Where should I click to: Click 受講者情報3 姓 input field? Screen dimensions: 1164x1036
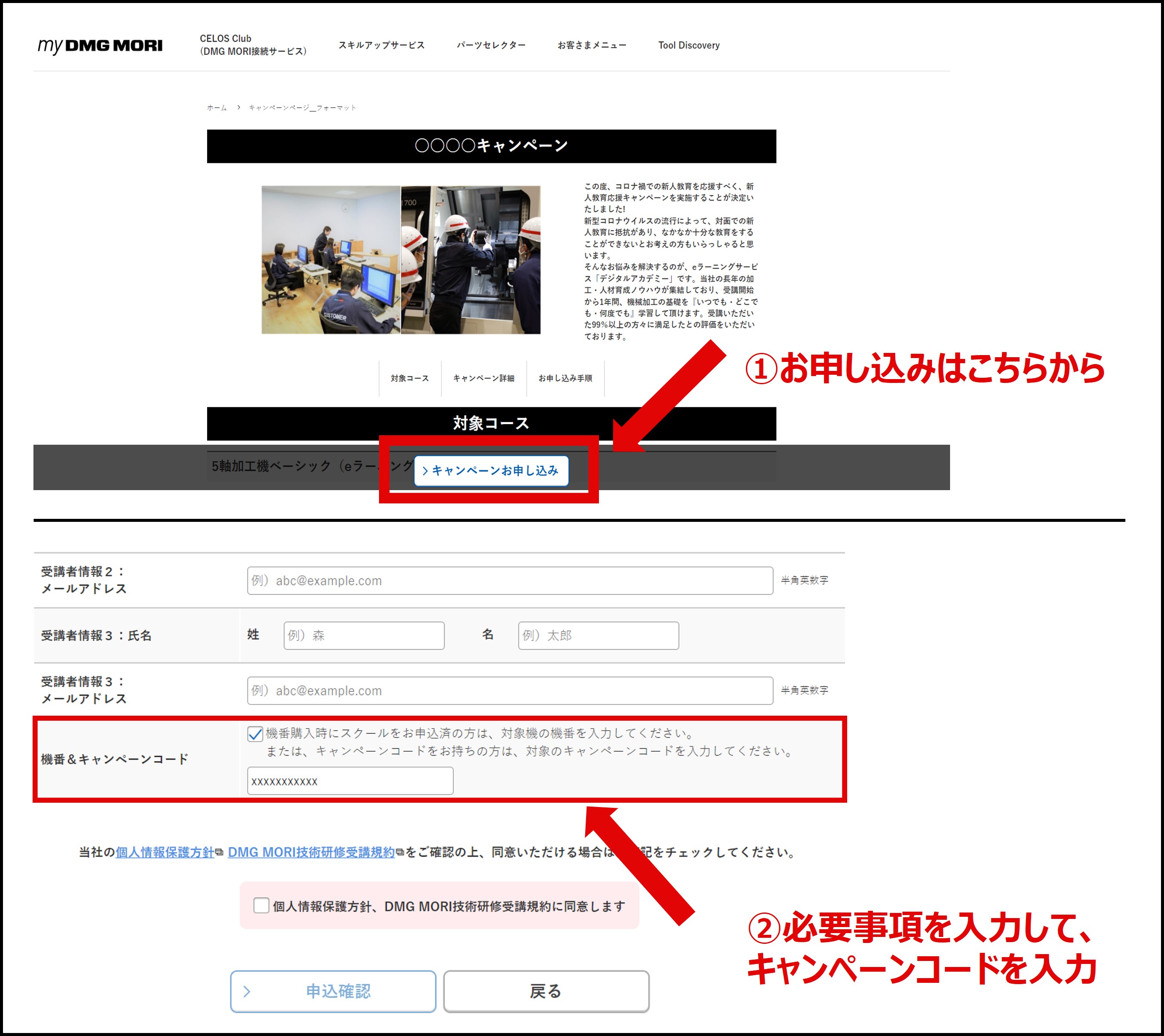click(x=364, y=635)
